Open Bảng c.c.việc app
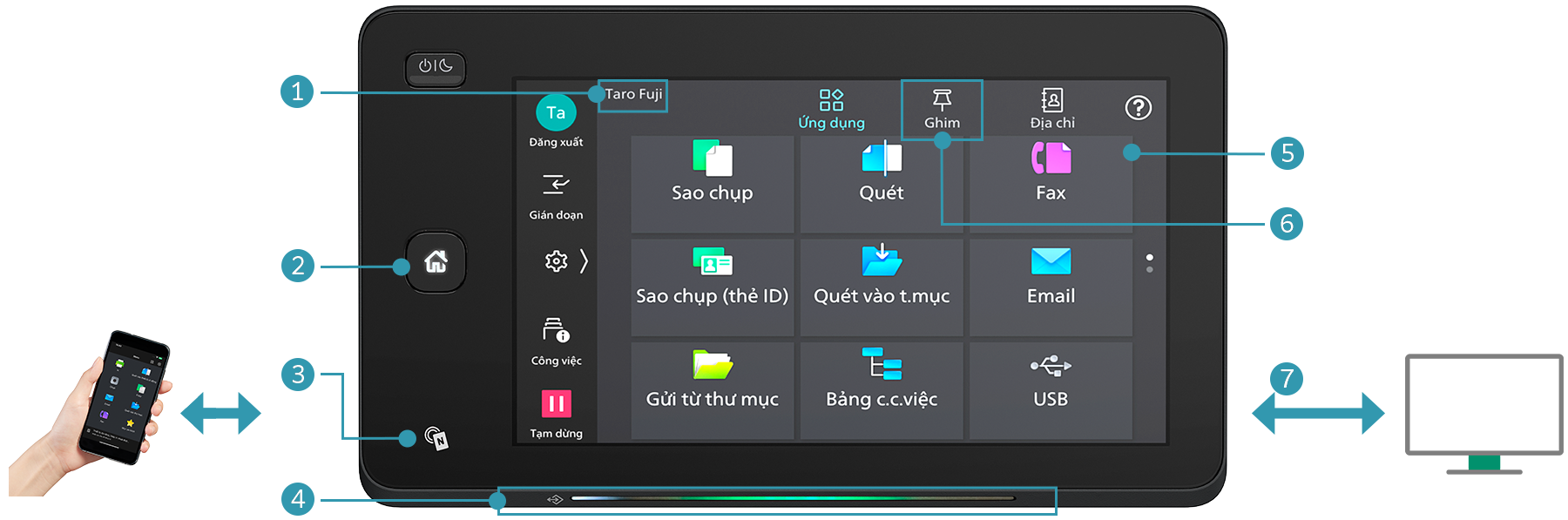Viewport: 1568px width, 520px height. (881, 389)
